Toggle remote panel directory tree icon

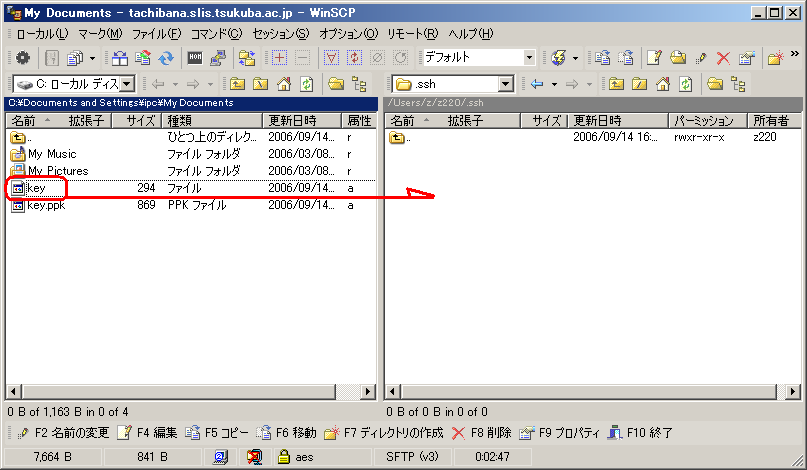tap(738, 84)
